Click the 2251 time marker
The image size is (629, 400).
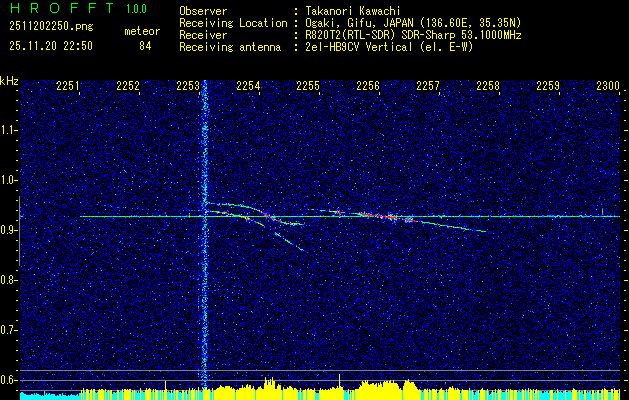(68, 86)
